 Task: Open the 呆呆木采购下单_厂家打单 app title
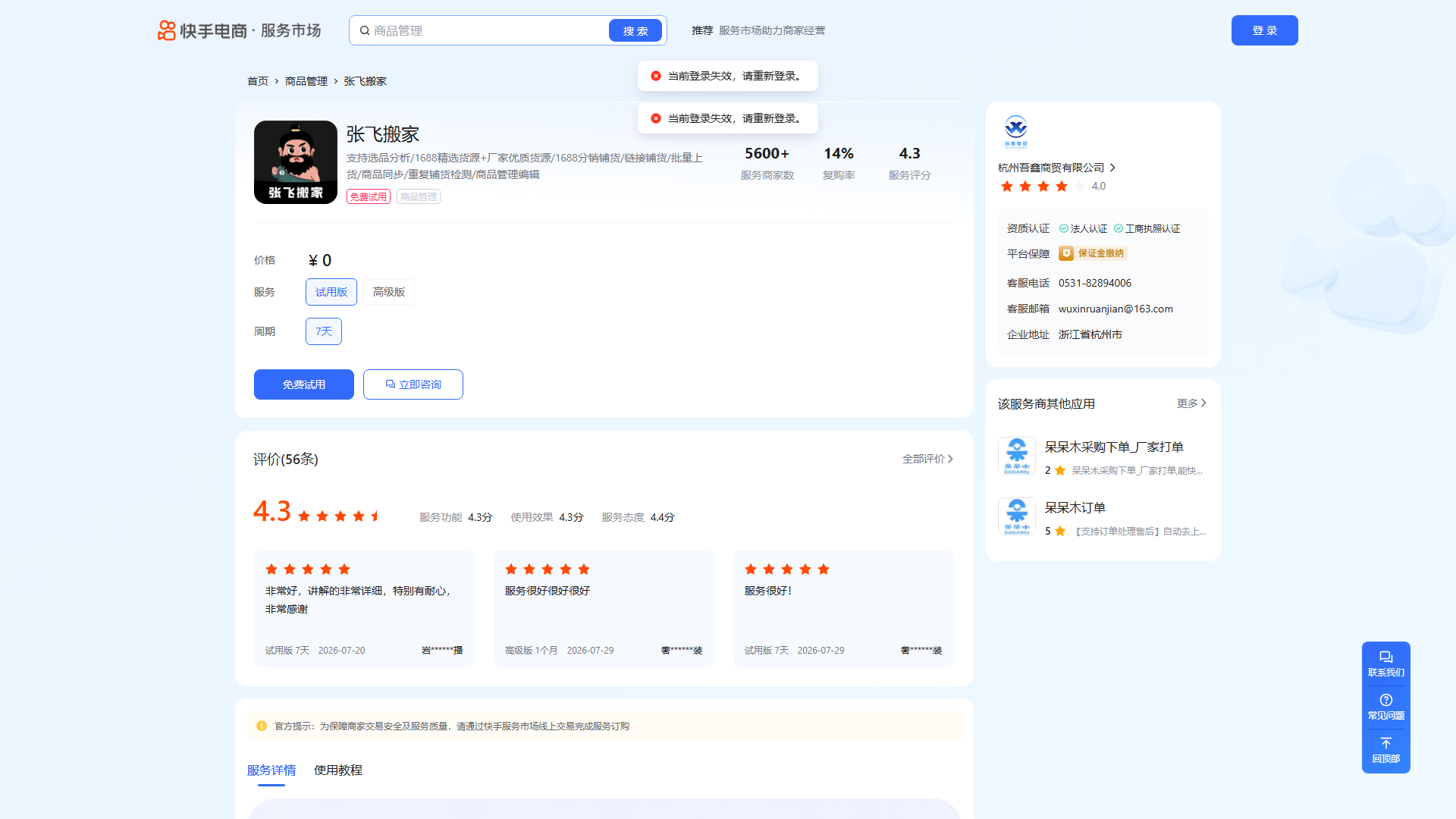[x=1114, y=447]
